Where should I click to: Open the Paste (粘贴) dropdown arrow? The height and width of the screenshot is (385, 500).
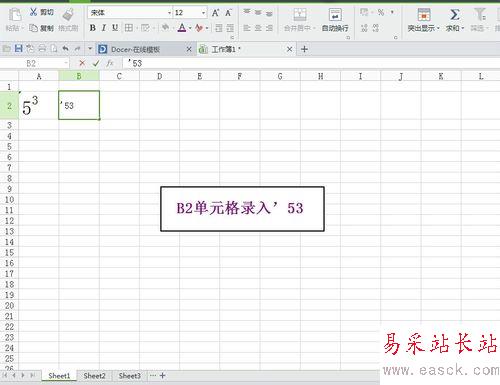(x=23, y=28)
